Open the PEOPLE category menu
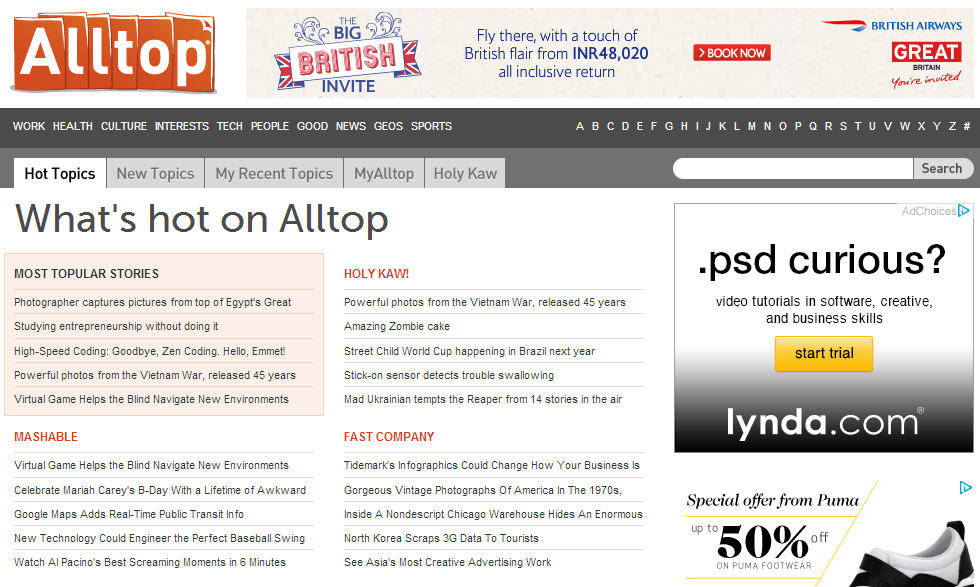The image size is (980, 587). (x=270, y=126)
